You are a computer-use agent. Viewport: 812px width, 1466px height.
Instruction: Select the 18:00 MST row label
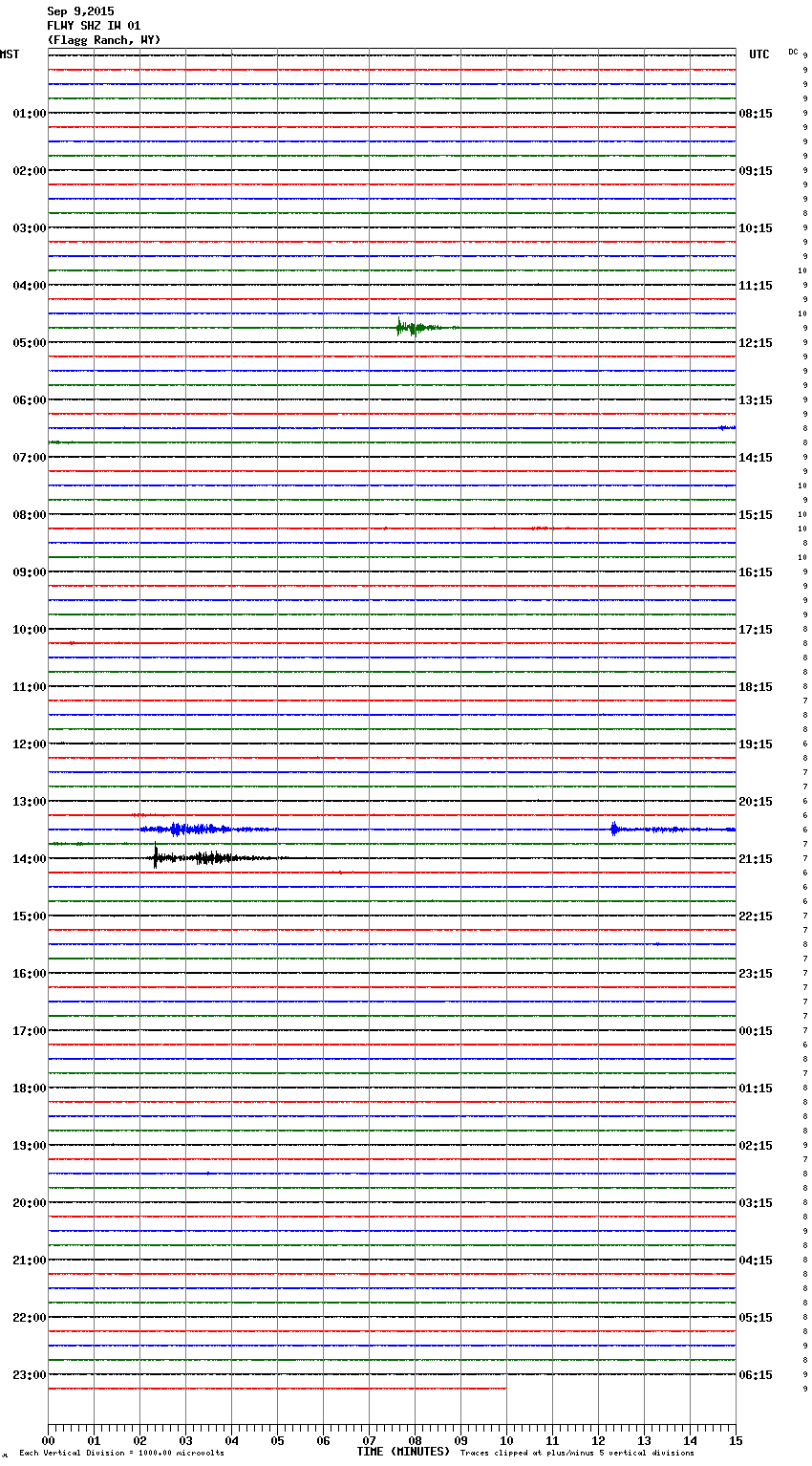tap(30, 1089)
